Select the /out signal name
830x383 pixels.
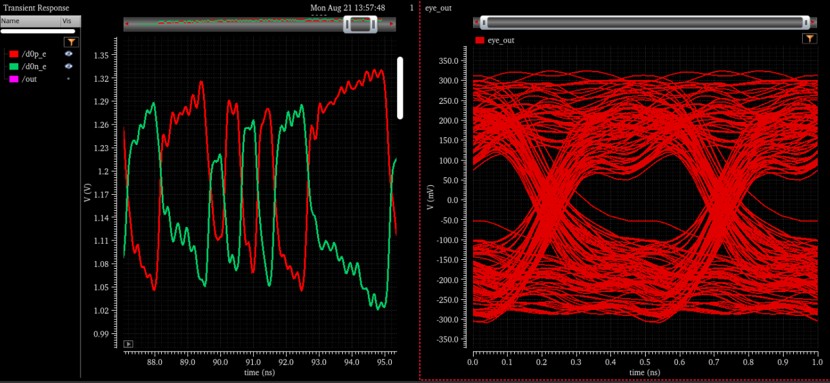[29, 79]
